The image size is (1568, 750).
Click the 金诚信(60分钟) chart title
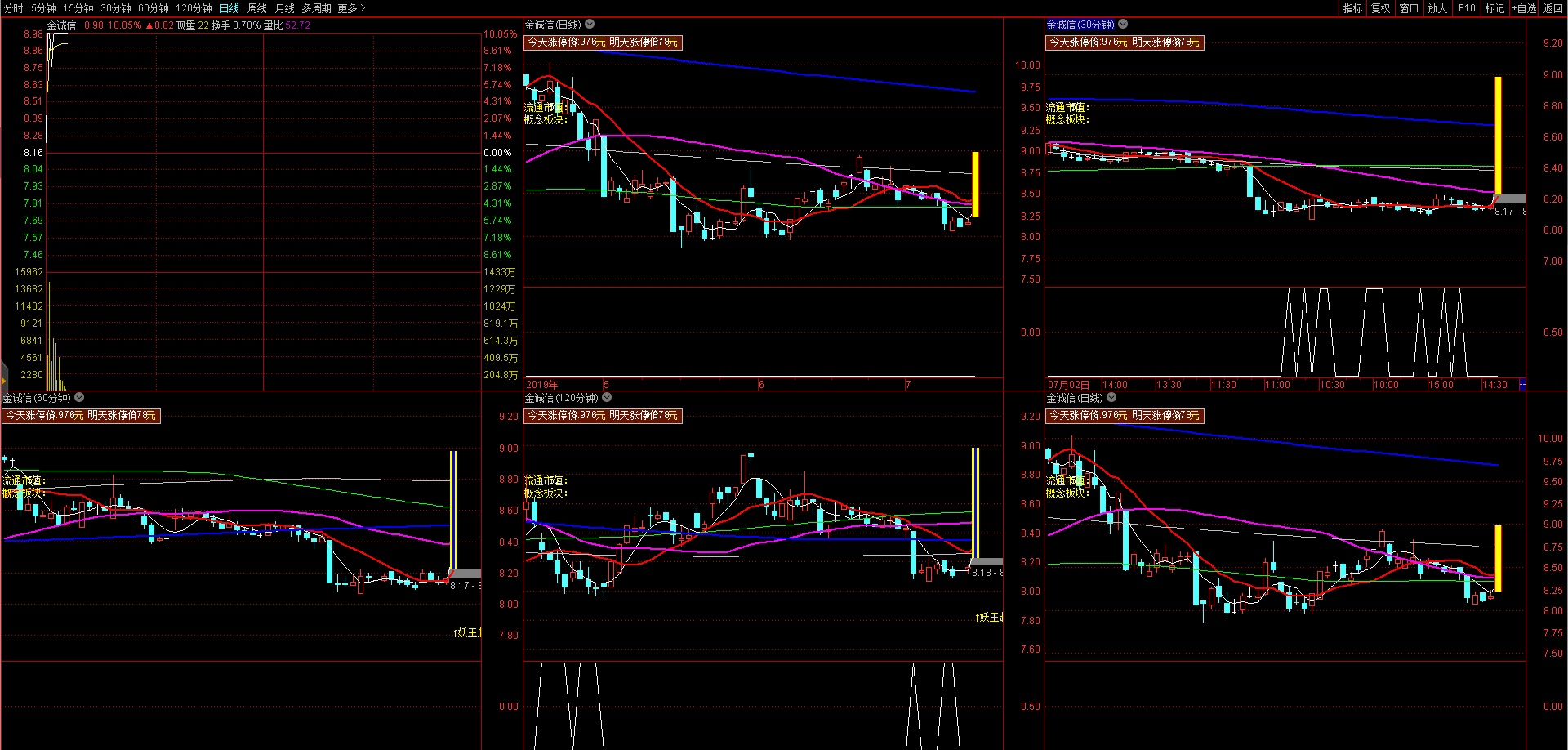37,398
